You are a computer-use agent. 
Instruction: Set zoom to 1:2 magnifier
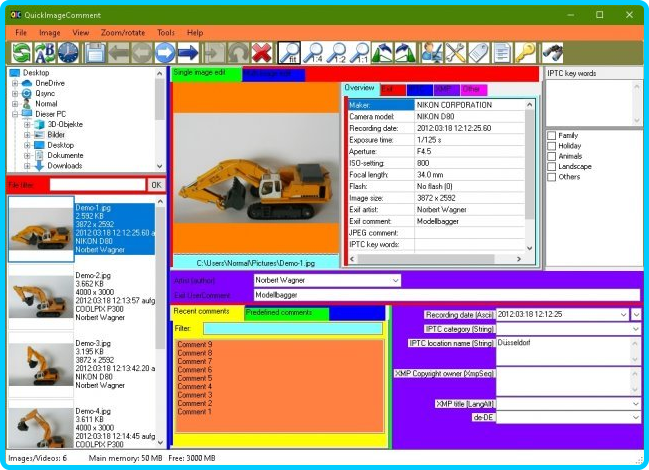pyautogui.click(x=337, y=53)
